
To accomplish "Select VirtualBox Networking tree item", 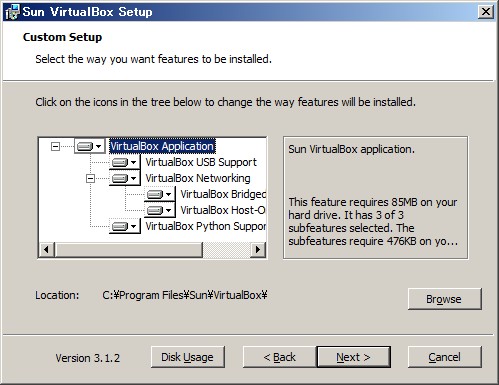I will 198,178.
